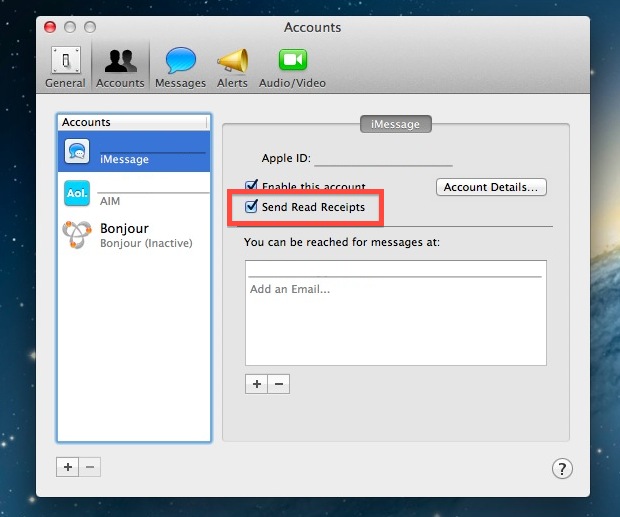Open the Messages preferences pane

coord(180,66)
